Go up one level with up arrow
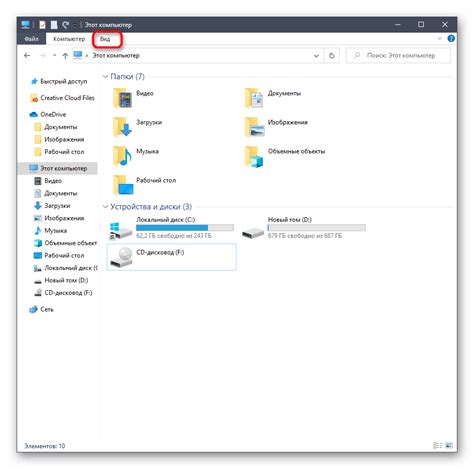The height and width of the screenshot is (469, 474). 65,56
